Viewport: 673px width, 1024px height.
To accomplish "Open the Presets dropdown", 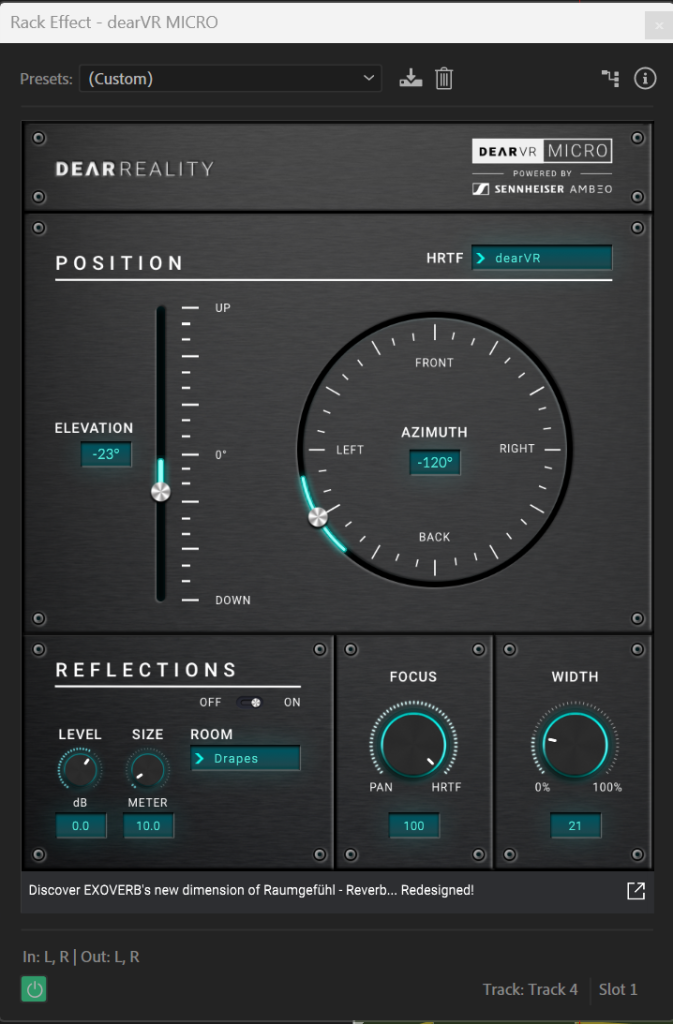I will point(230,78).
